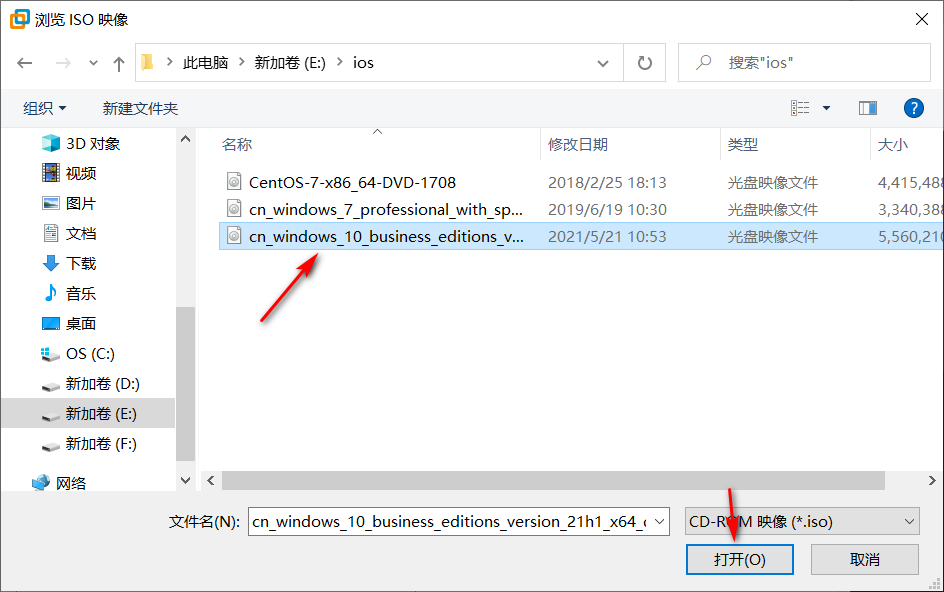The image size is (944, 592).
Task: Sort by the 类型 column header
Action: 743,145
